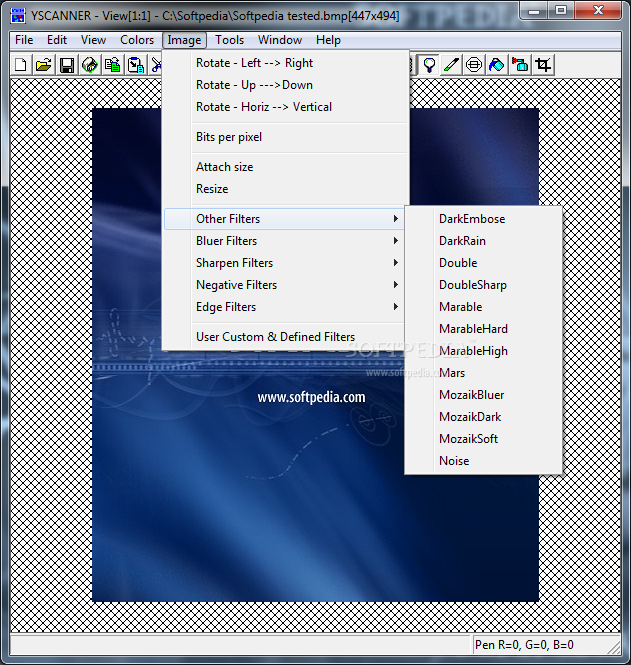Viewport: 631px width, 665px height.
Task: Open the Tools menu
Action: tap(229, 40)
